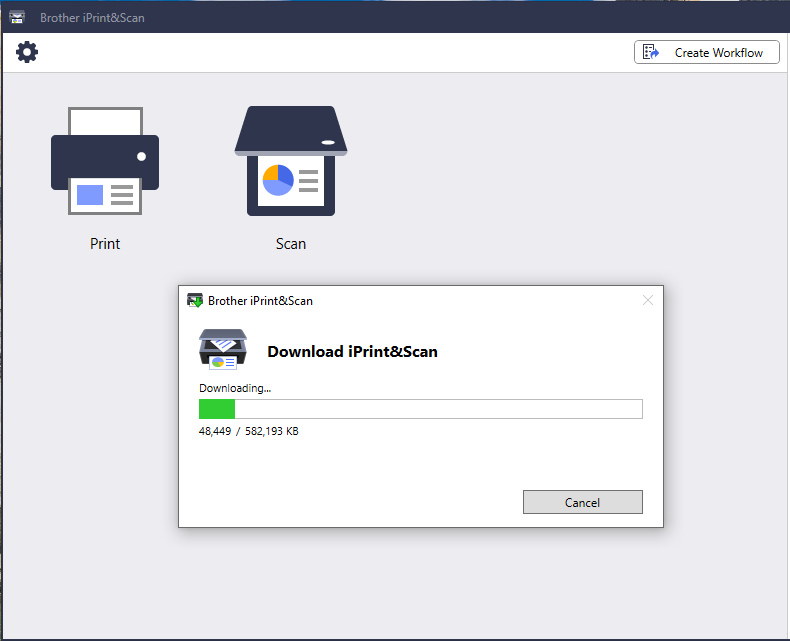Click the scanner icon in download dialog
This screenshot has width=790, height=641.
(223, 349)
